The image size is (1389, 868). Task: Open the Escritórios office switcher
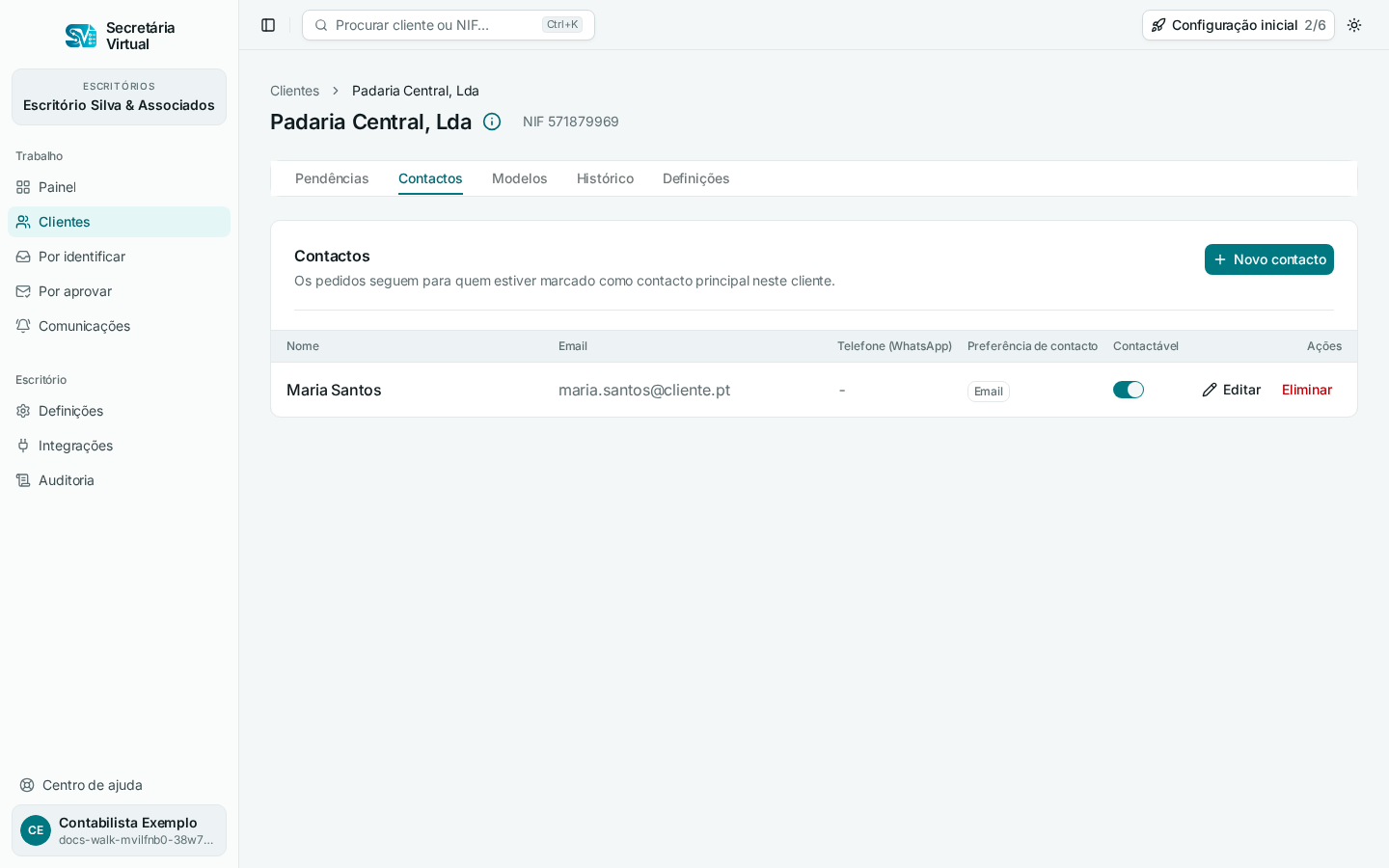pyautogui.click(x=119, y=96)
